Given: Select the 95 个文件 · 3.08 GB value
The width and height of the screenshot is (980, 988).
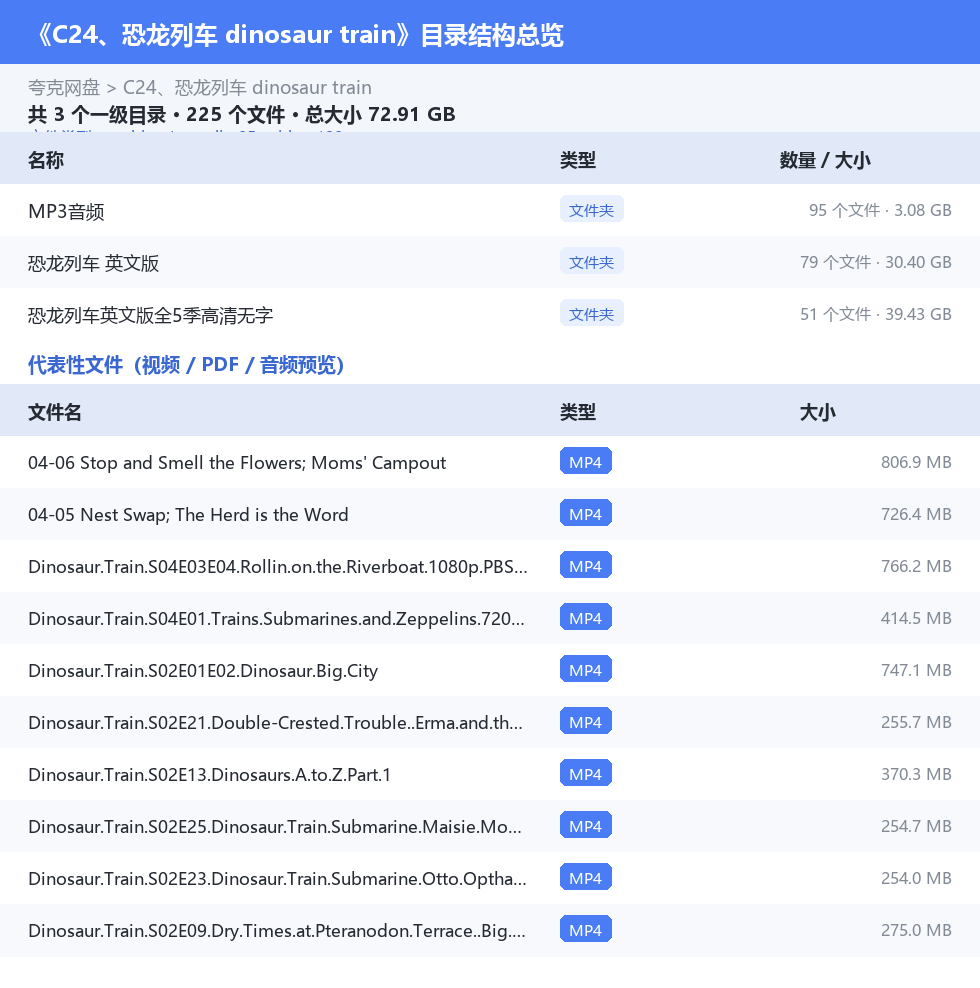Looking at the screenshot, I should coord(880,210).
